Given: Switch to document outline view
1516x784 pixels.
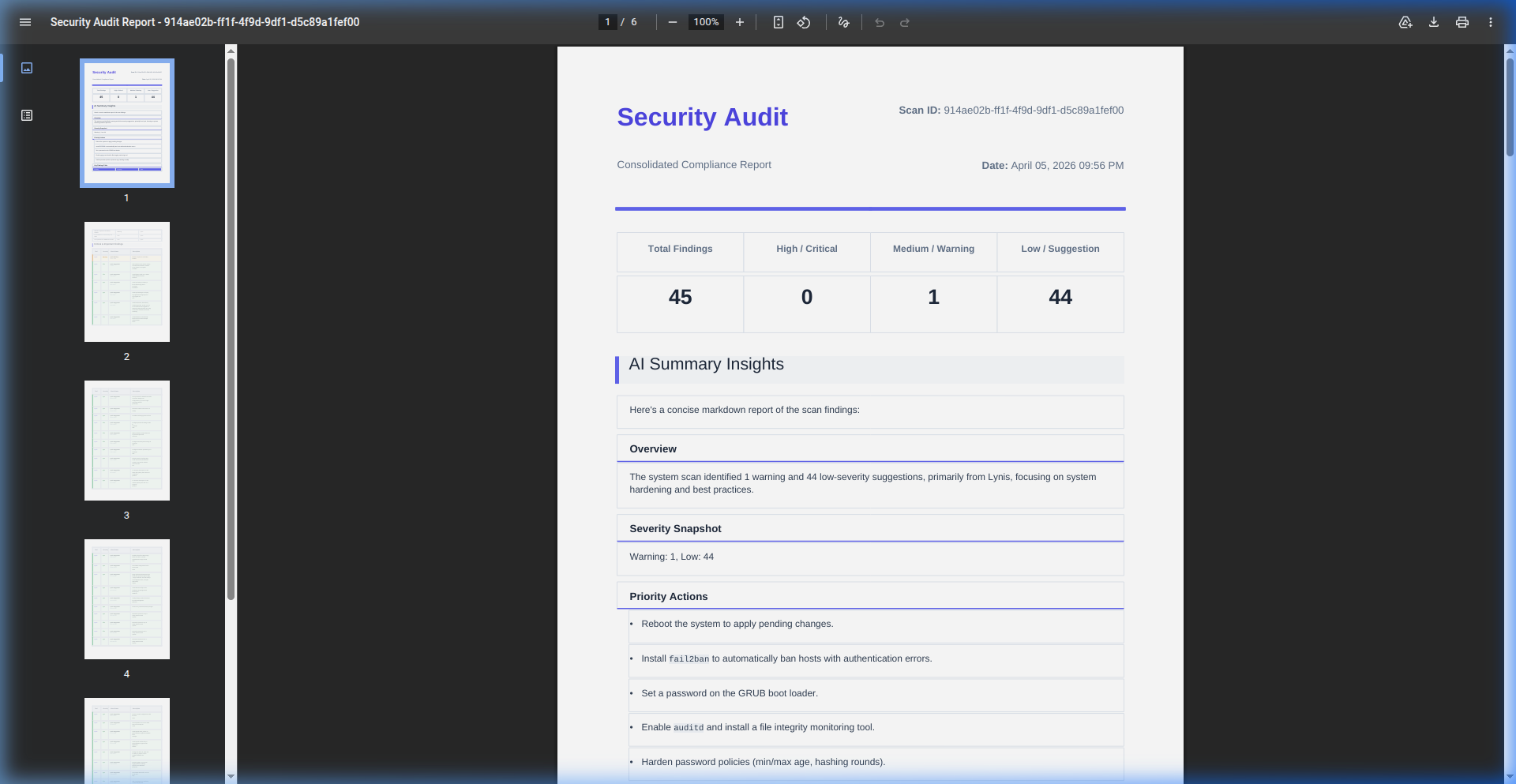Looking at the screenshot, I should click(27, 115).
